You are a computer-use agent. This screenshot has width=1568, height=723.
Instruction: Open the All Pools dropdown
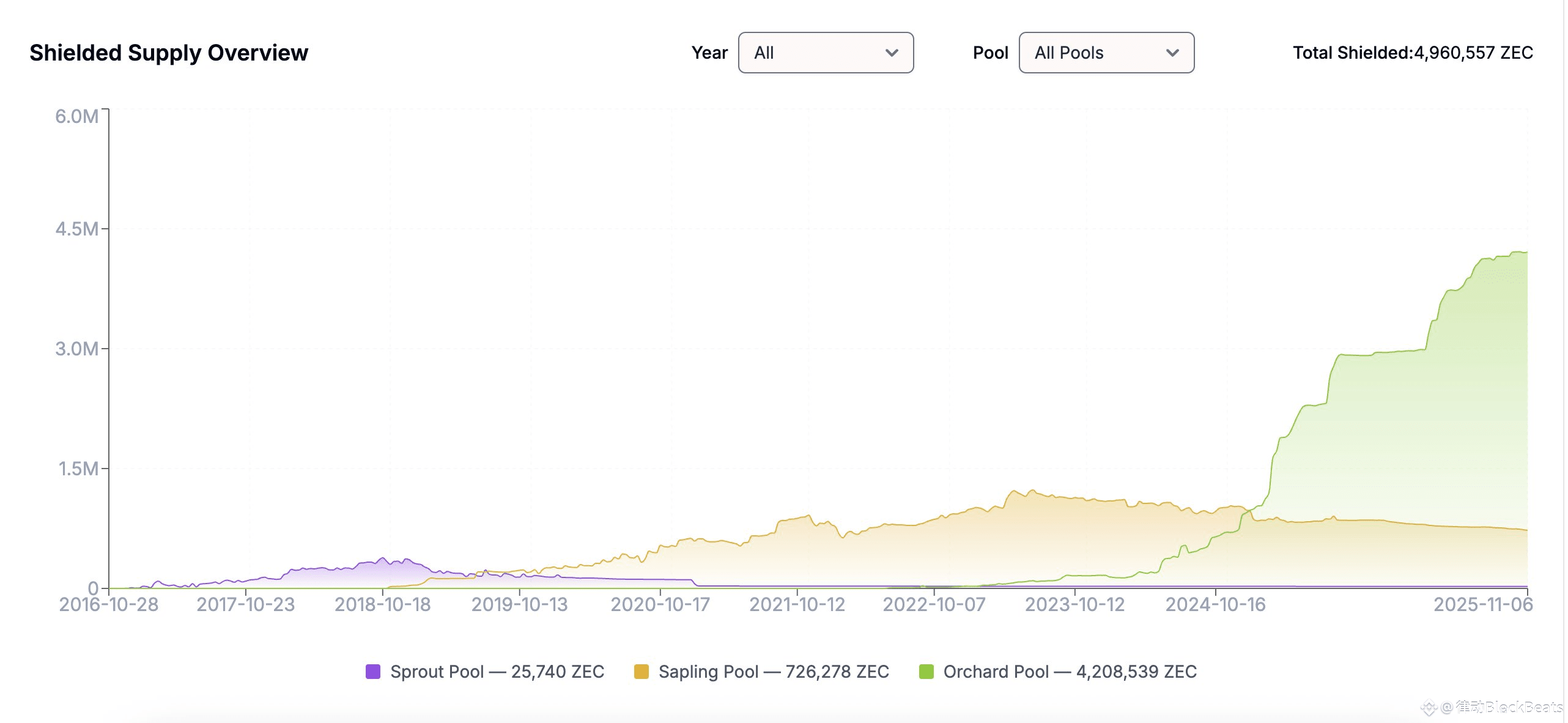[x=1106, y=53]
